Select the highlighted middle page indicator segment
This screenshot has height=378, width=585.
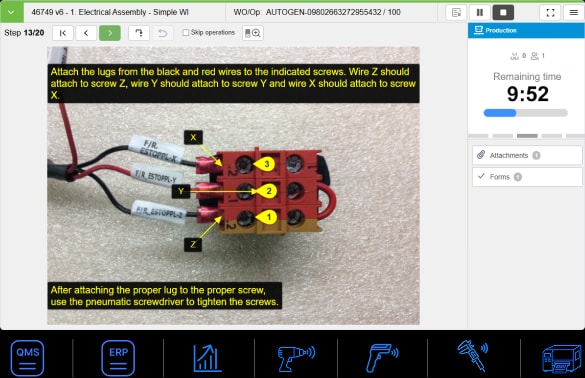click(x=527, y=136)
